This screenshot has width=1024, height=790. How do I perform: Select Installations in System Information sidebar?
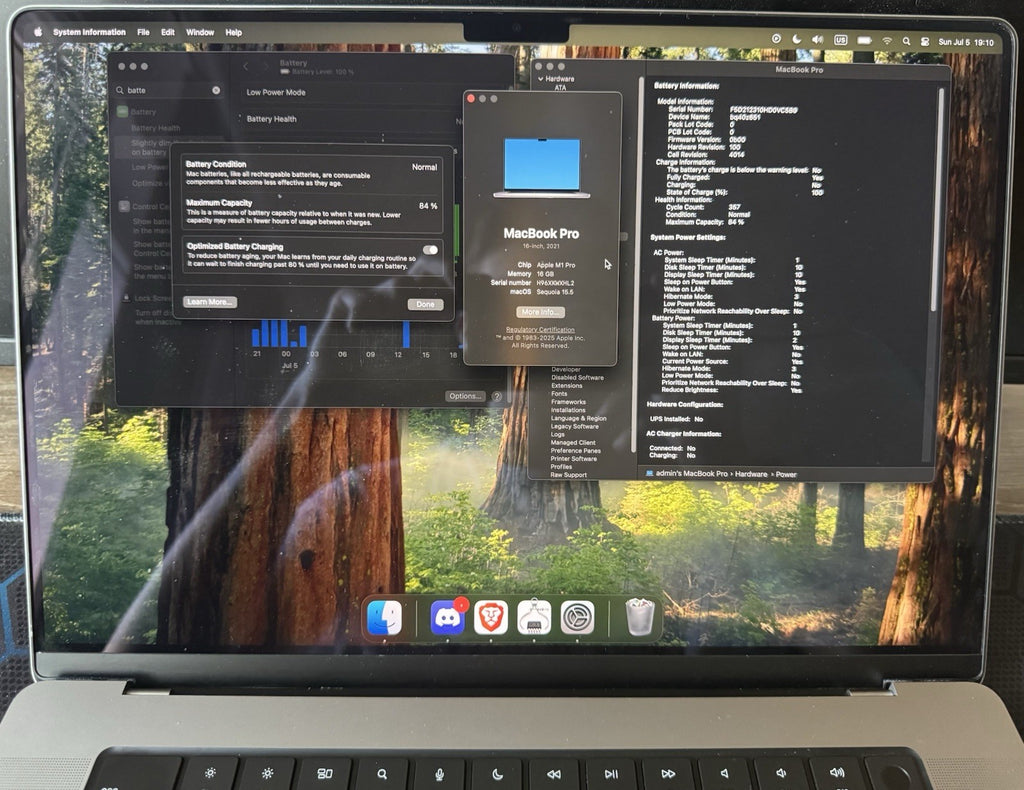pyautogui.click(x=568, y=410)
